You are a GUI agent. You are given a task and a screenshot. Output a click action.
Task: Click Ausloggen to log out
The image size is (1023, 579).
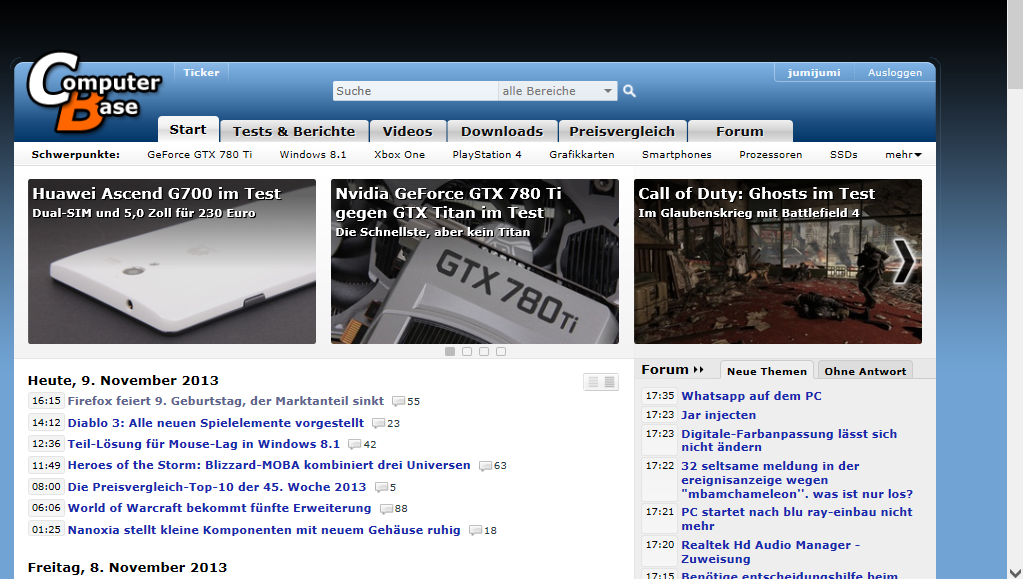click(894, 72)
